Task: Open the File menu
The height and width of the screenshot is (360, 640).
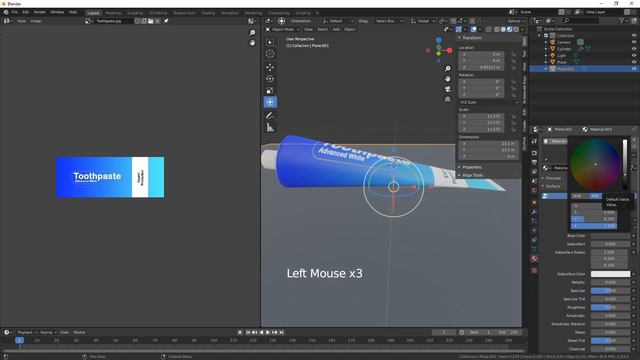Action: click(x=15, y=12)
